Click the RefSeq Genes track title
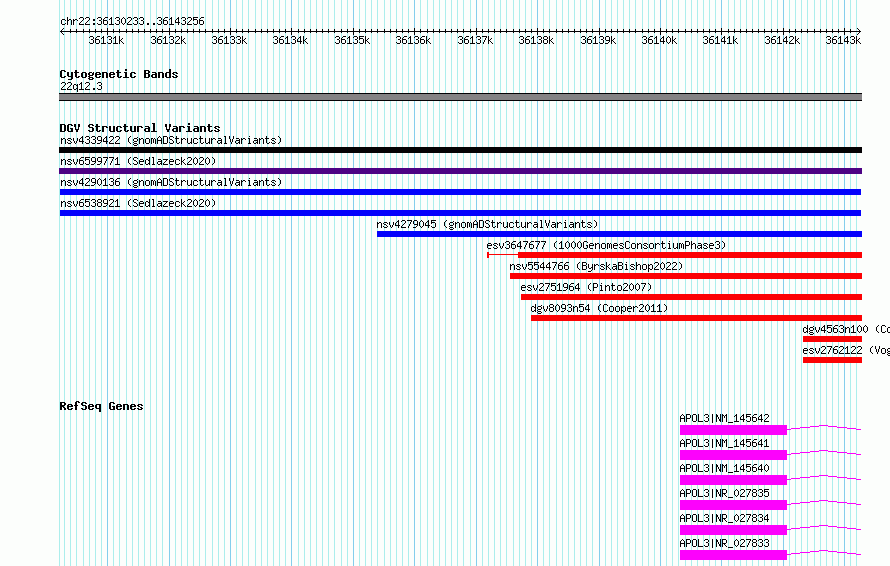890x566 pixels. 101,406
